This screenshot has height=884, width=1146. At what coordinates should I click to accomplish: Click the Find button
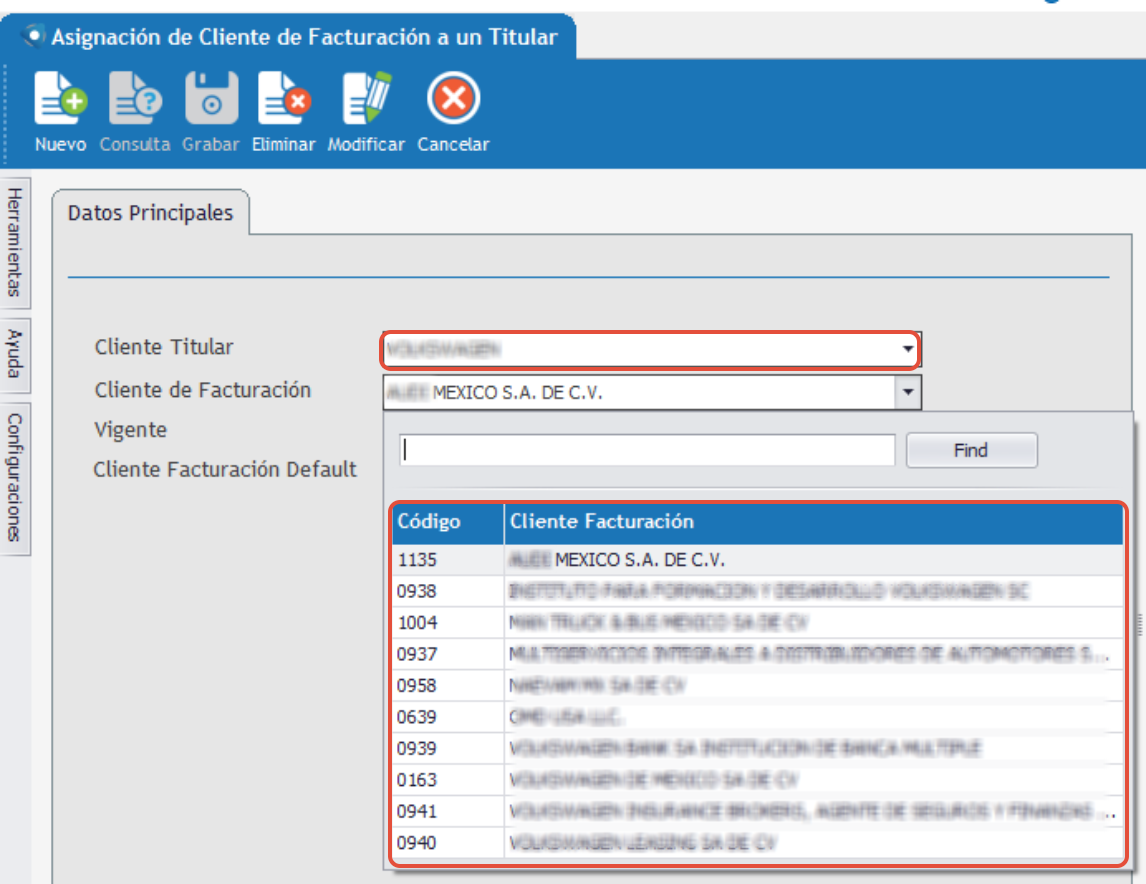[971, 450]
